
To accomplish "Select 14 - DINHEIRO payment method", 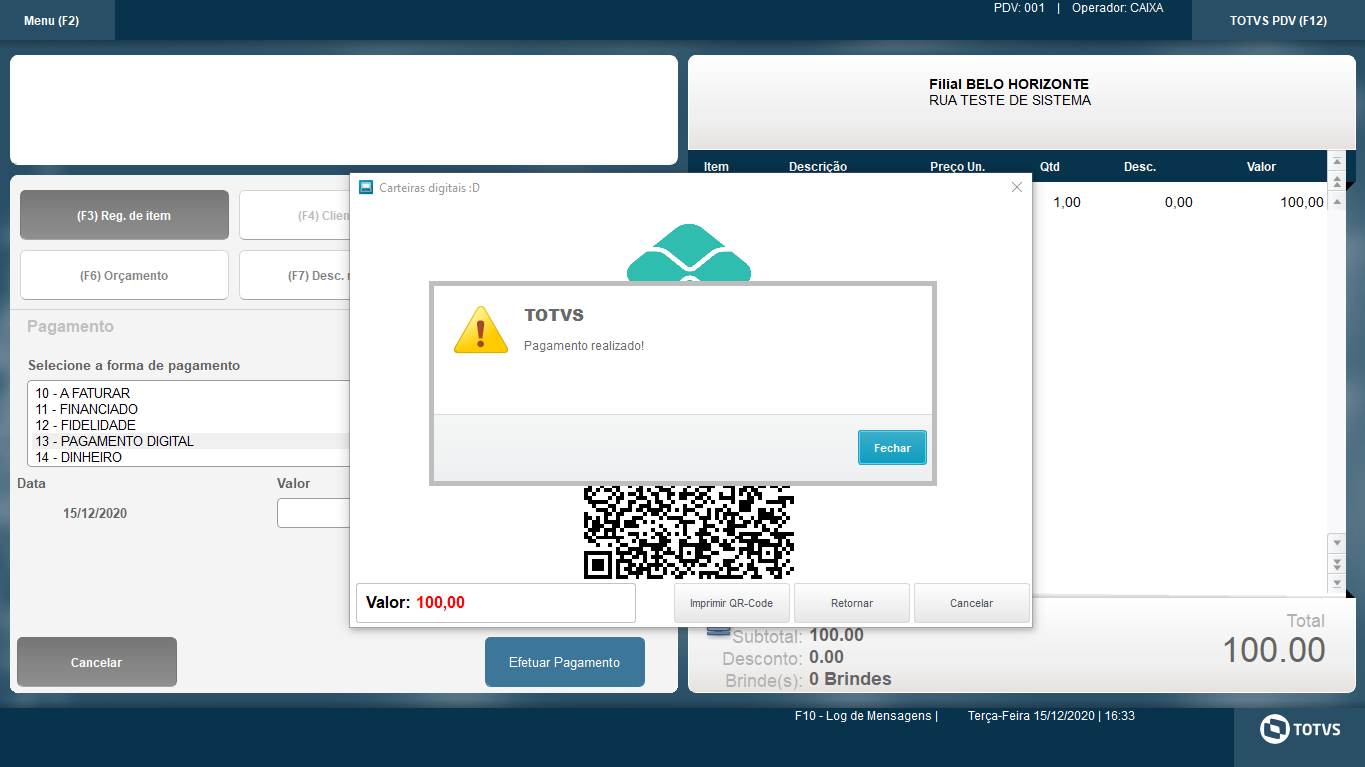I will (x=189, y=457).
